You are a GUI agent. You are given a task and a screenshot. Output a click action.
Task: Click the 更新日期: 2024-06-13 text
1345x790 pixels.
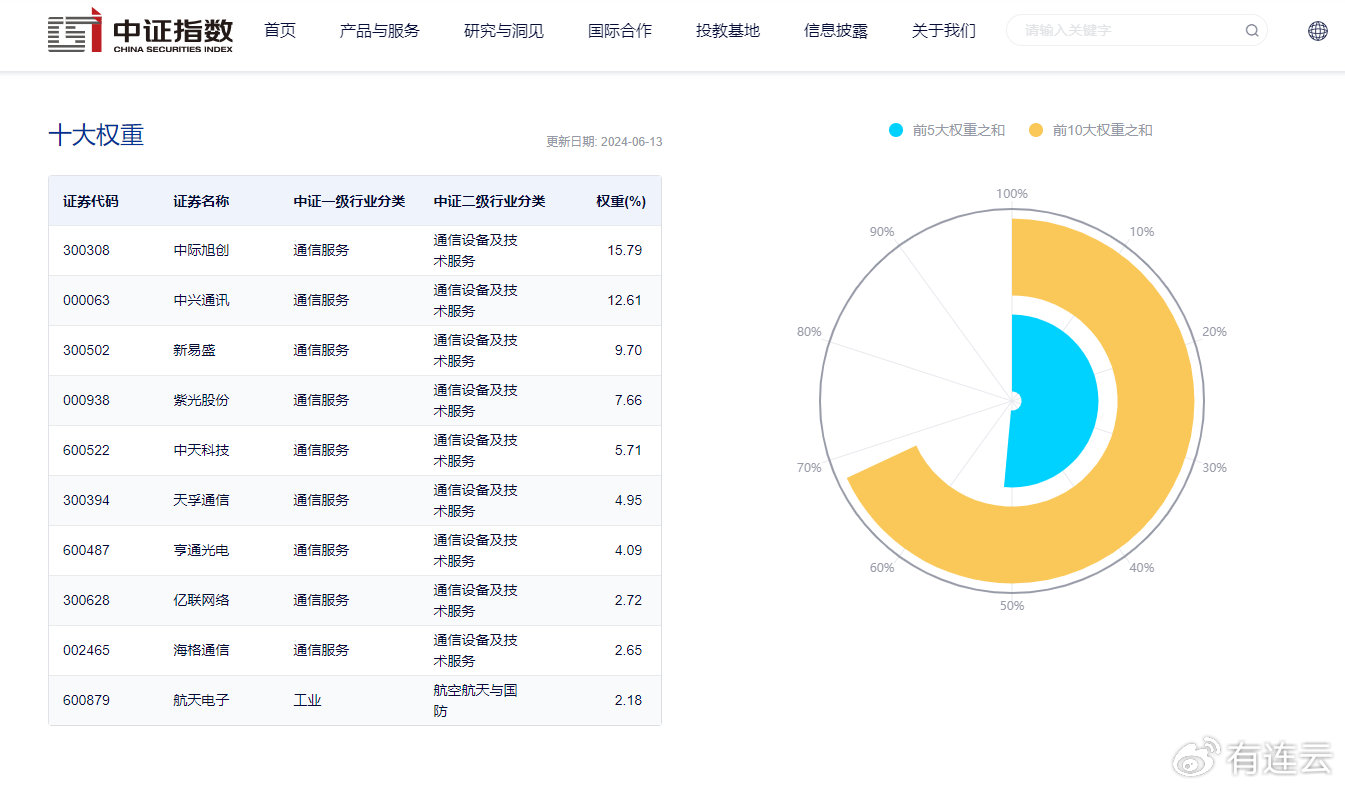pos(604,142)
